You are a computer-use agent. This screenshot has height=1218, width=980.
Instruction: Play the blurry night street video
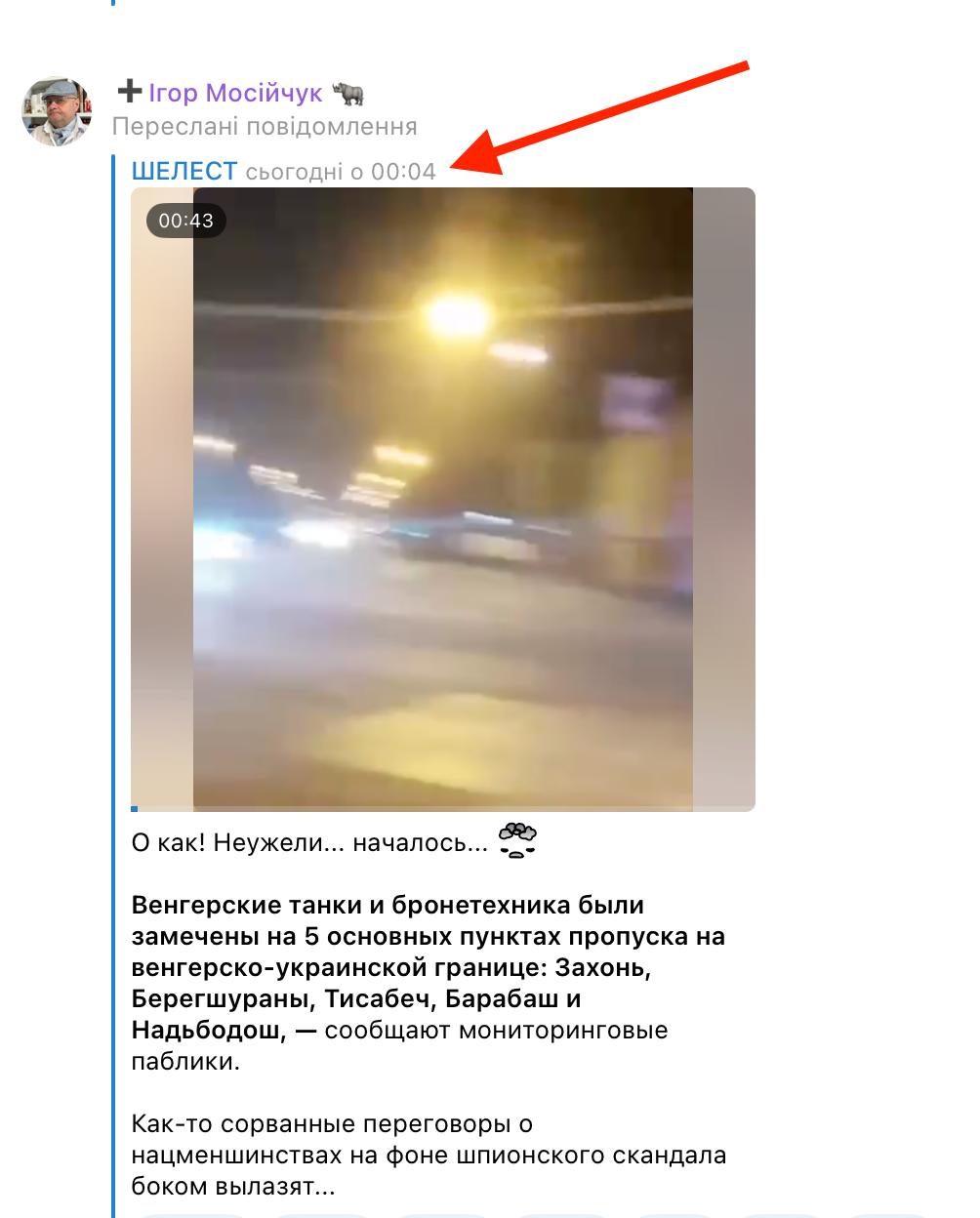pyautogui.click(x=443, y=499)
